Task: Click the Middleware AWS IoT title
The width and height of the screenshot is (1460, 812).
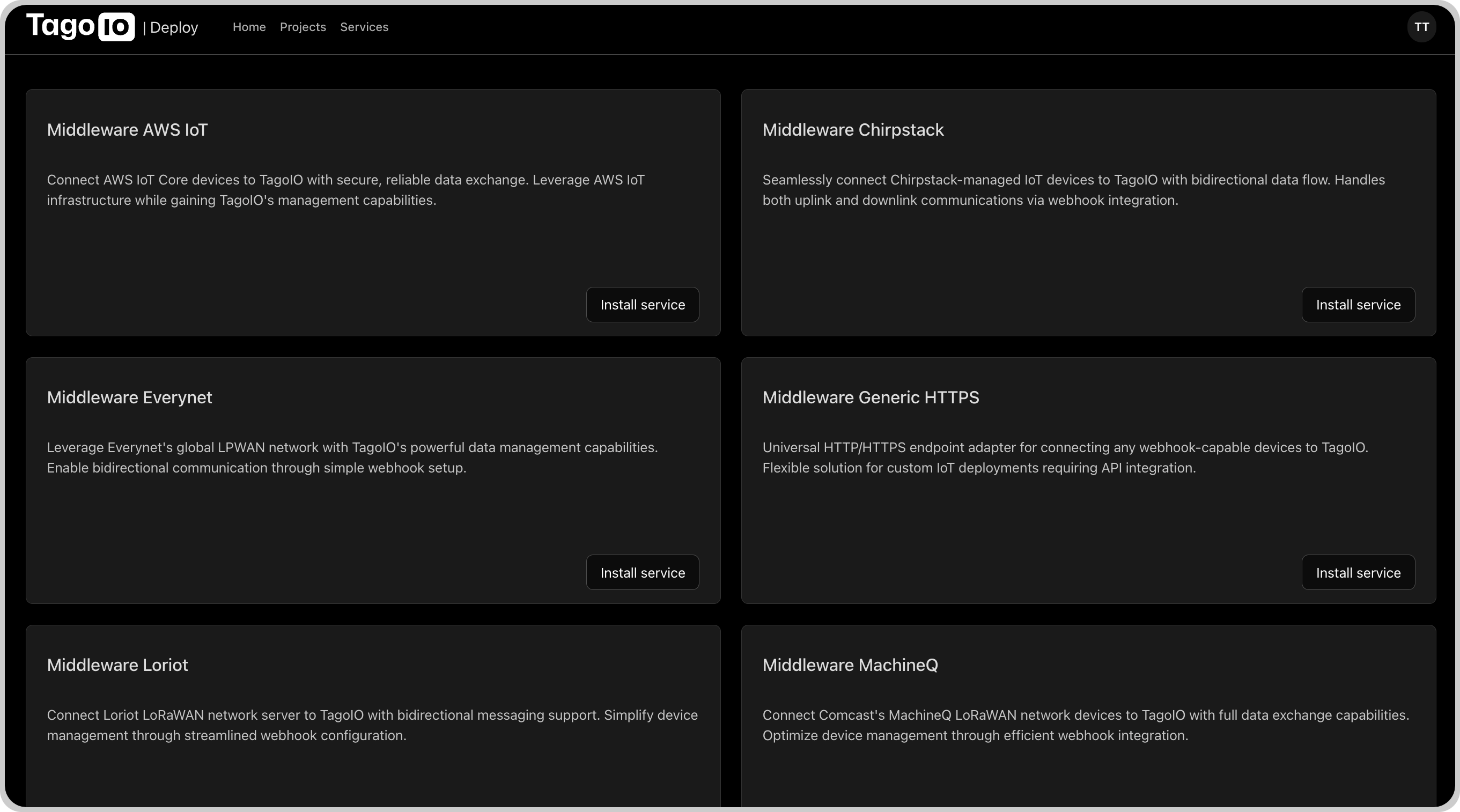Action: click(128, 130)
